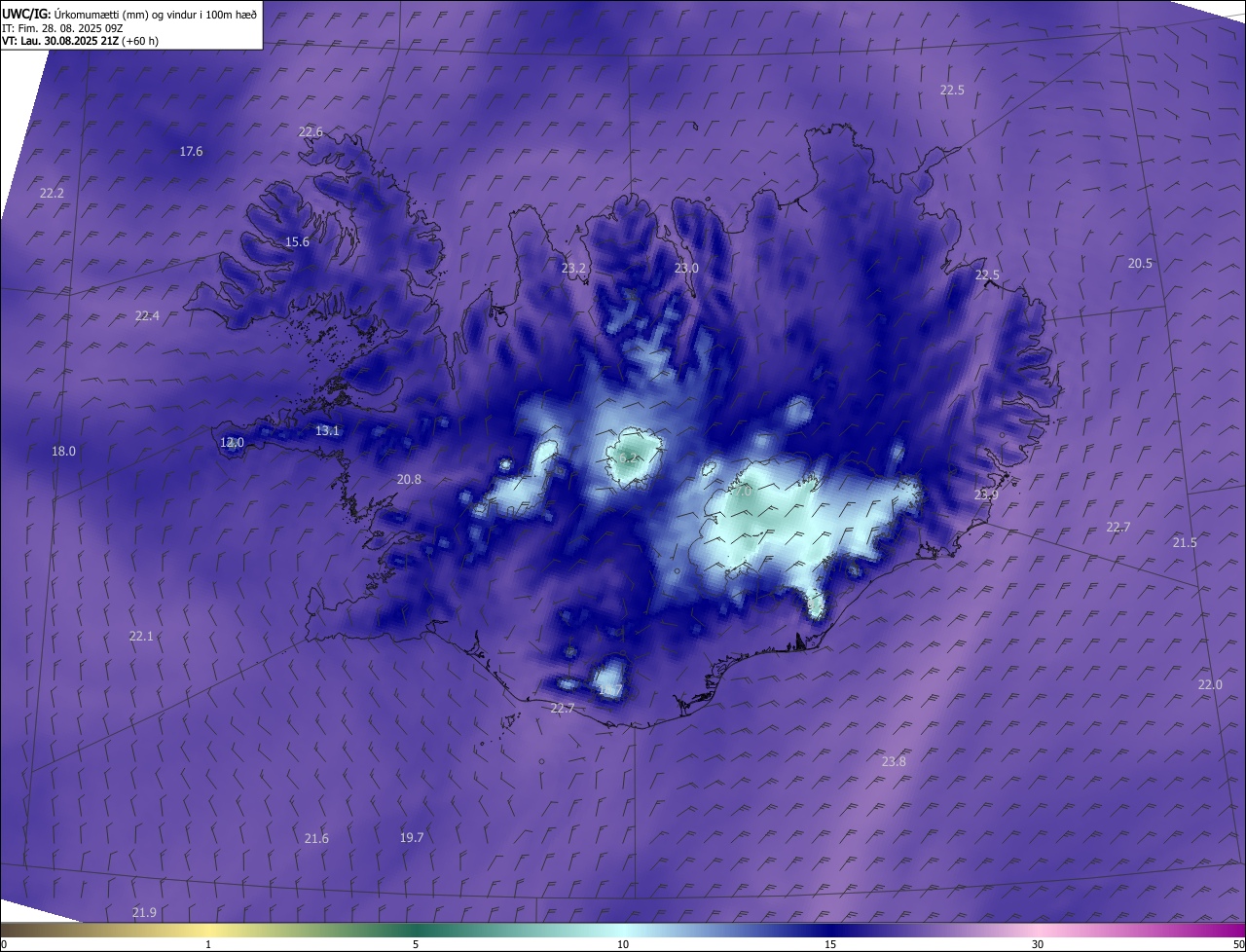Viewport: 1246px width, 952px height.
Task: Click the 20.8 value label on the map
Action: [x=409, y=479]
